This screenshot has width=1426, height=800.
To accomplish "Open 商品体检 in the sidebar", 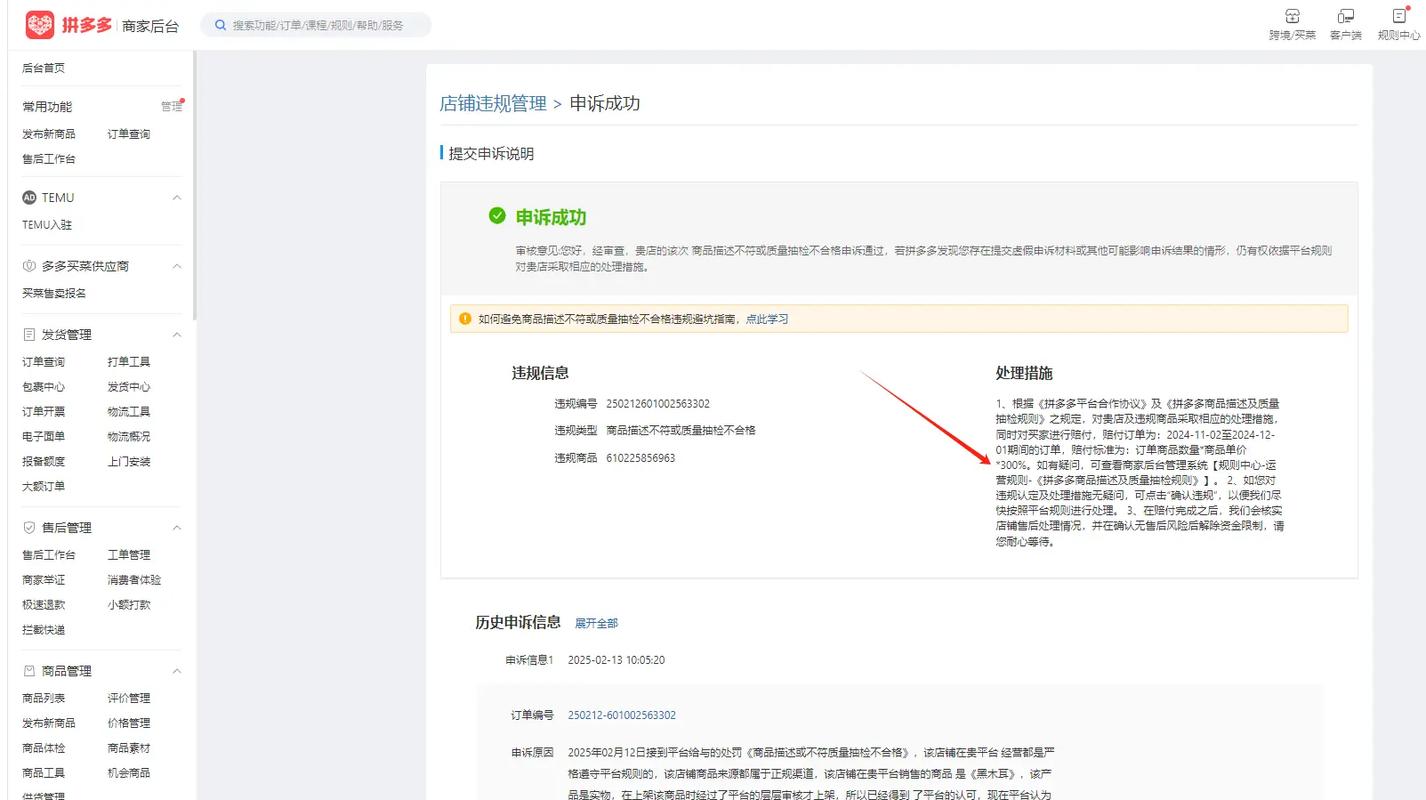I will [x=43, y=748].
